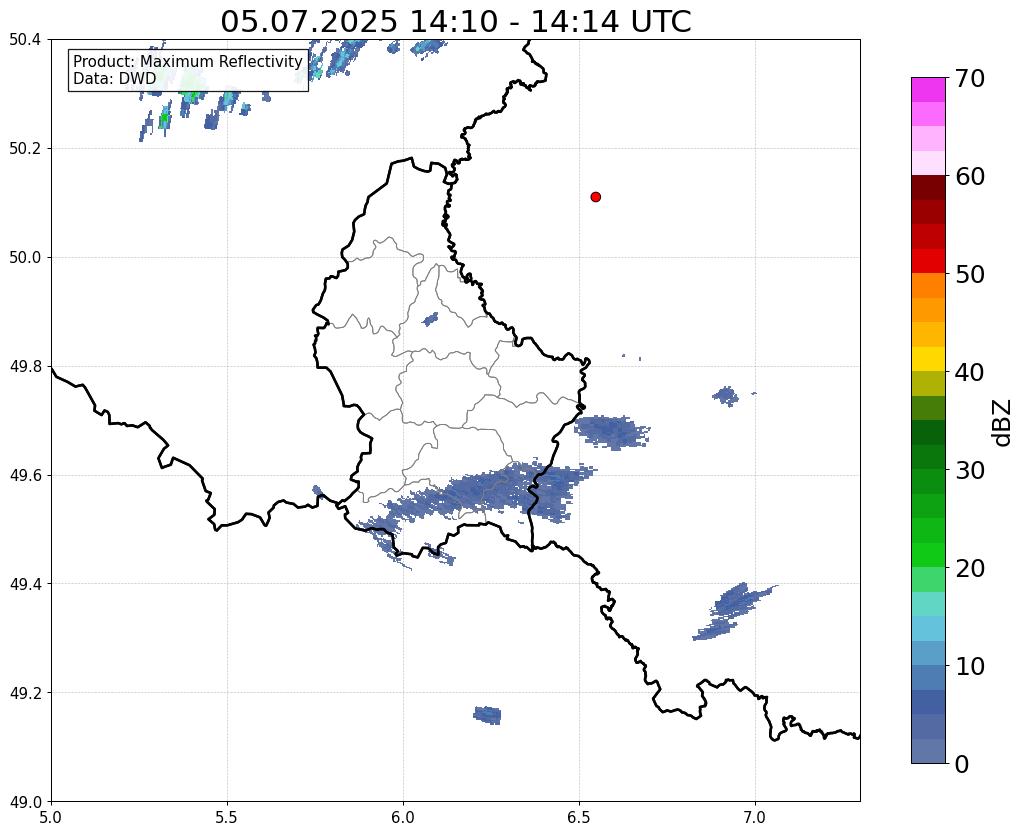The width and height of the screenshot is (1023, 834).
Task: Click the 0 tick label on the colorbar
Action: point(962,764)
